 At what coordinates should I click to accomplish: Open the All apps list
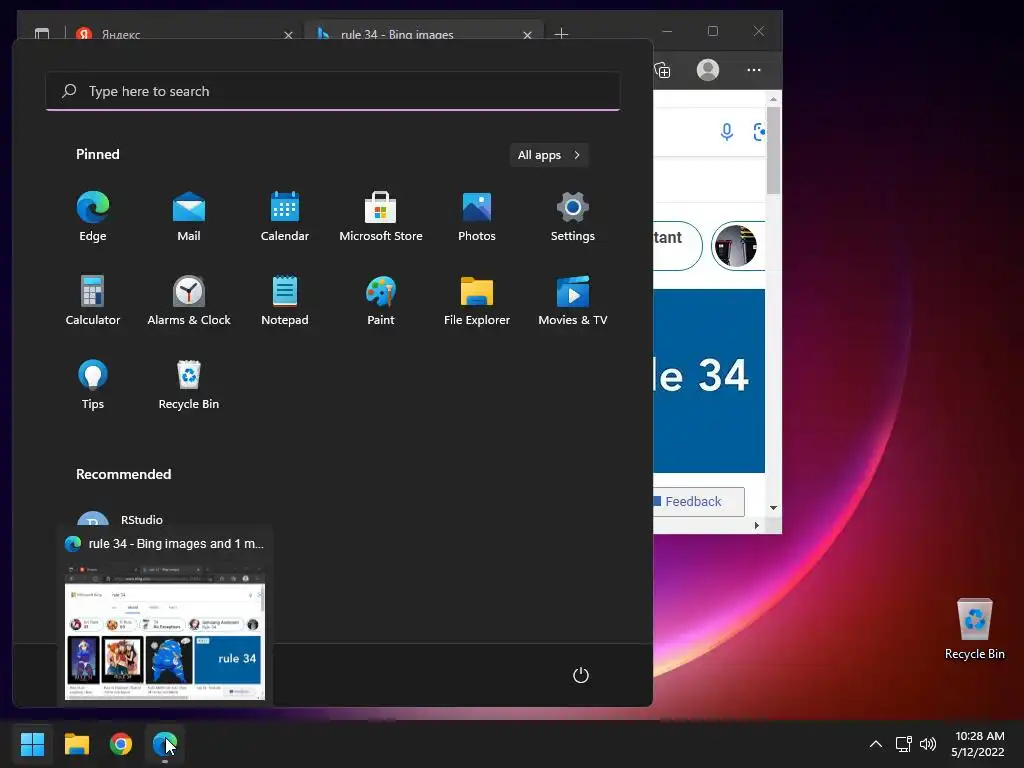(x=549, y=155)
